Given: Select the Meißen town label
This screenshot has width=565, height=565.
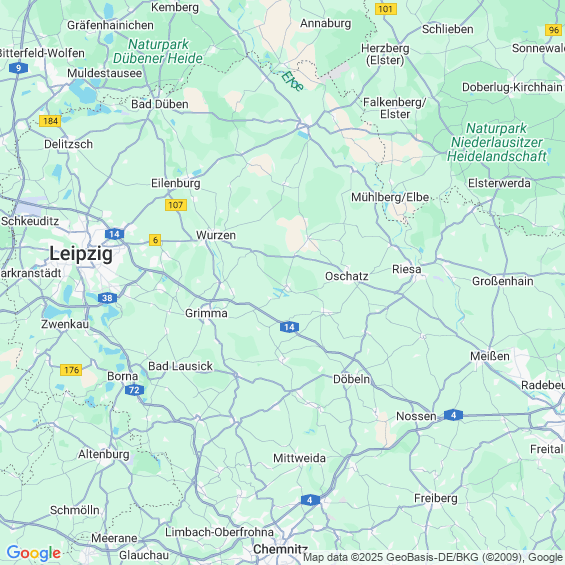Looking at the screenshot, I should (490, 356).
